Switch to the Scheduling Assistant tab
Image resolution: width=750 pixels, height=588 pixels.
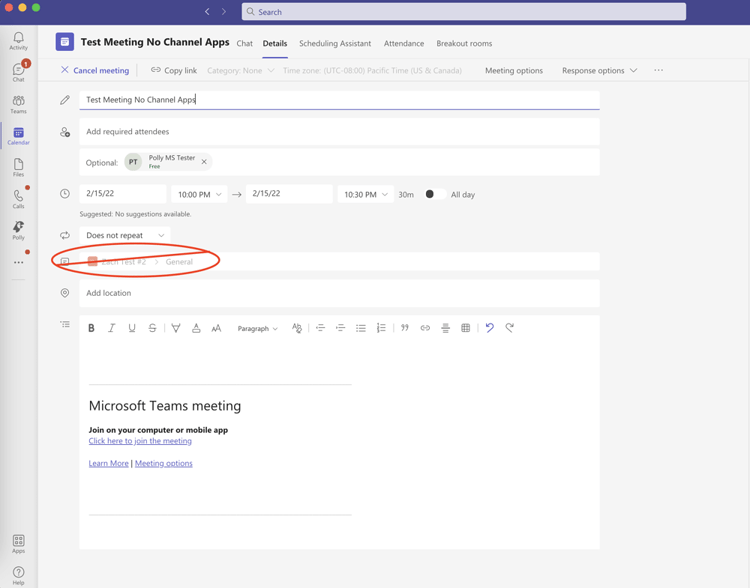tap(335, 43)
